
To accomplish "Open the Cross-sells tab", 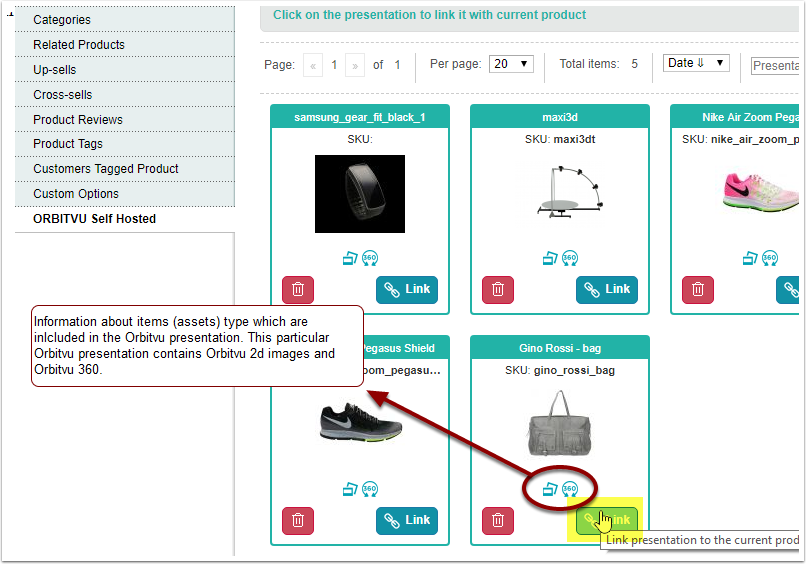I will click(x=125, y=95).
